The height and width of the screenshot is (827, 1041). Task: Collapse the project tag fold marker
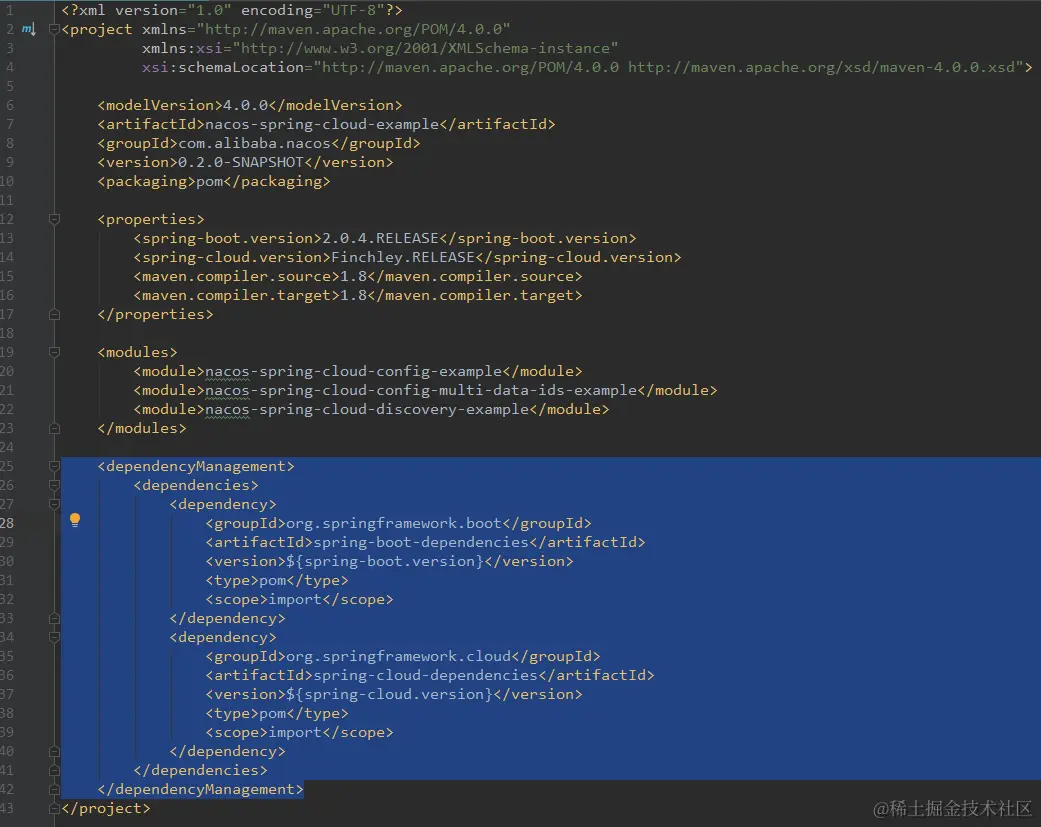point(54,29)
